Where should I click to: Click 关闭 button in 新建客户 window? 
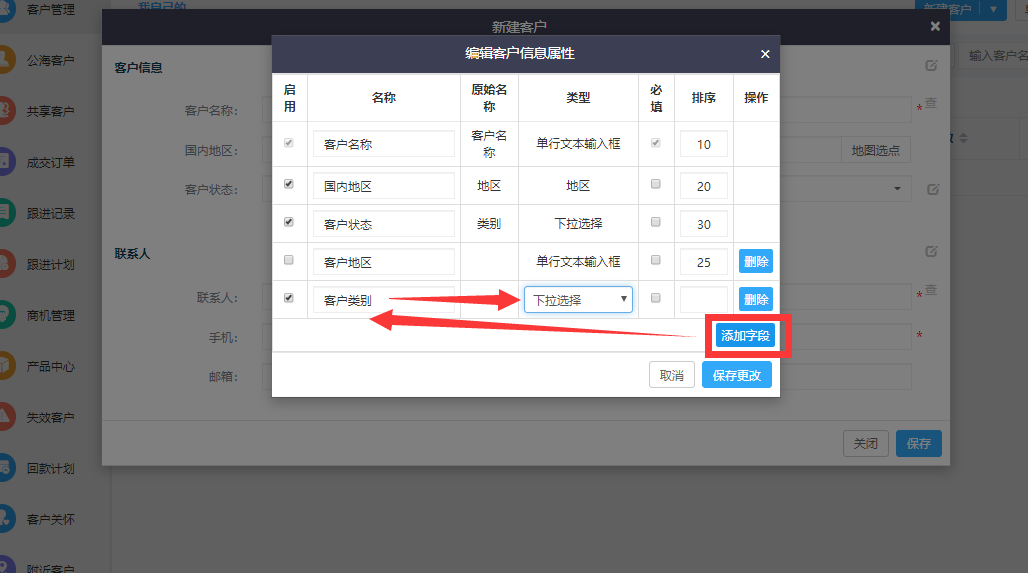865,444
